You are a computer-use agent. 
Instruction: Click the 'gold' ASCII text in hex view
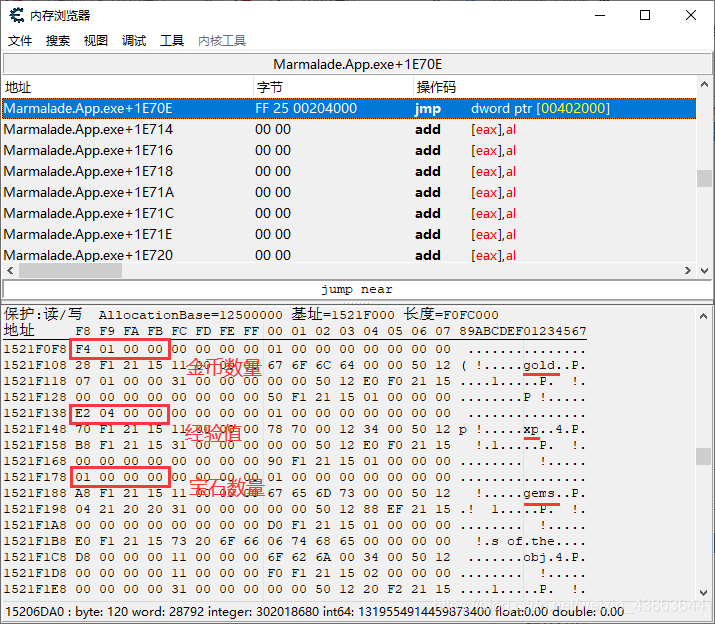539,365
